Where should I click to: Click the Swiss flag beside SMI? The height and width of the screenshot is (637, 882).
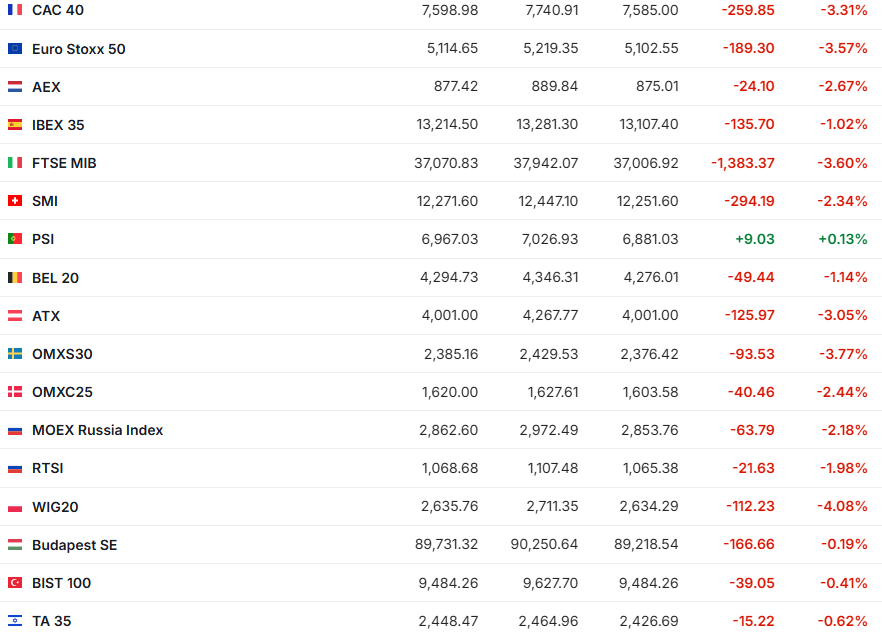(15, 201)
